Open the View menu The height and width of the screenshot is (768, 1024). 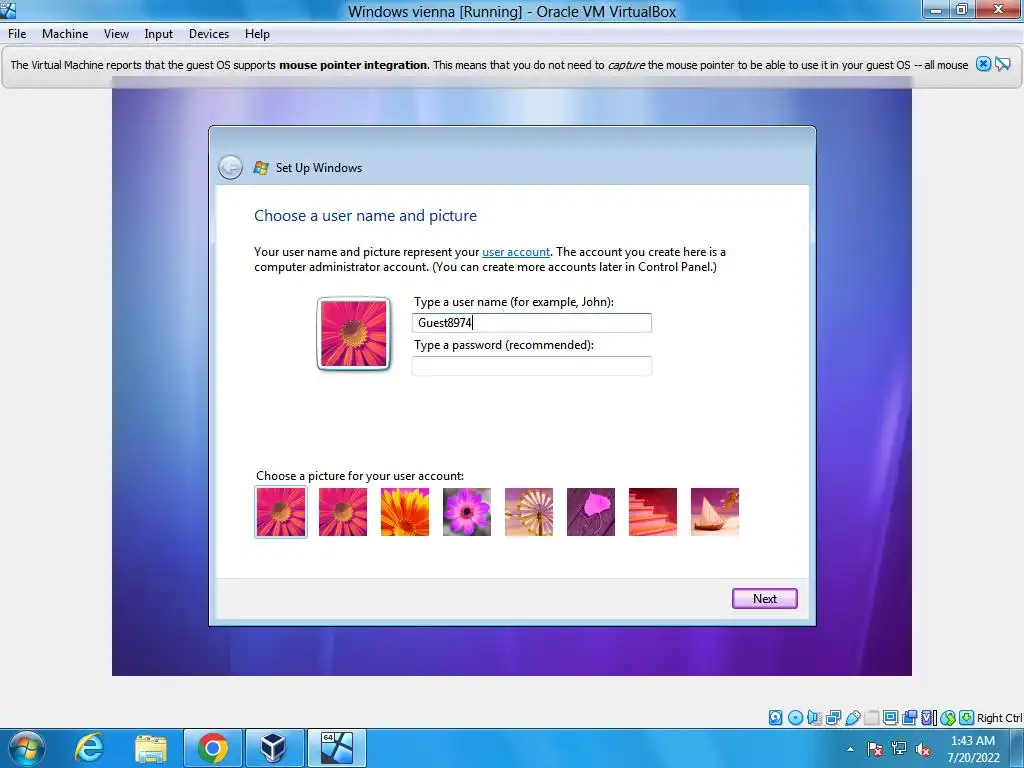click(116, 34)
